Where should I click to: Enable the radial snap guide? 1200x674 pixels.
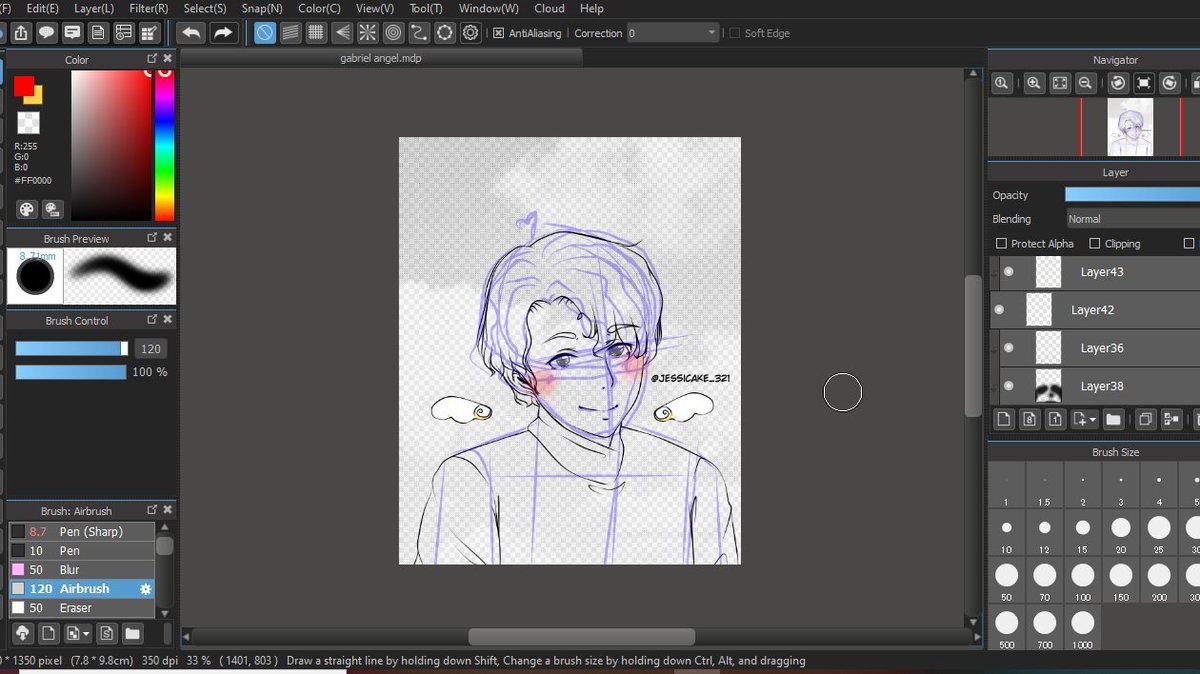coord(368,33)
